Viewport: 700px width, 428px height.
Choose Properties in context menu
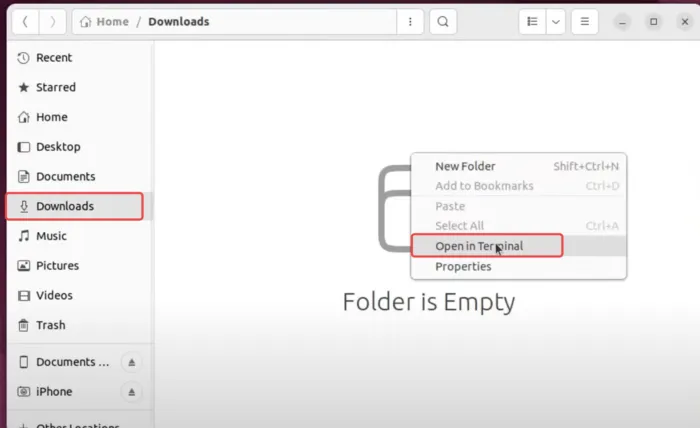tap(518, 266)
